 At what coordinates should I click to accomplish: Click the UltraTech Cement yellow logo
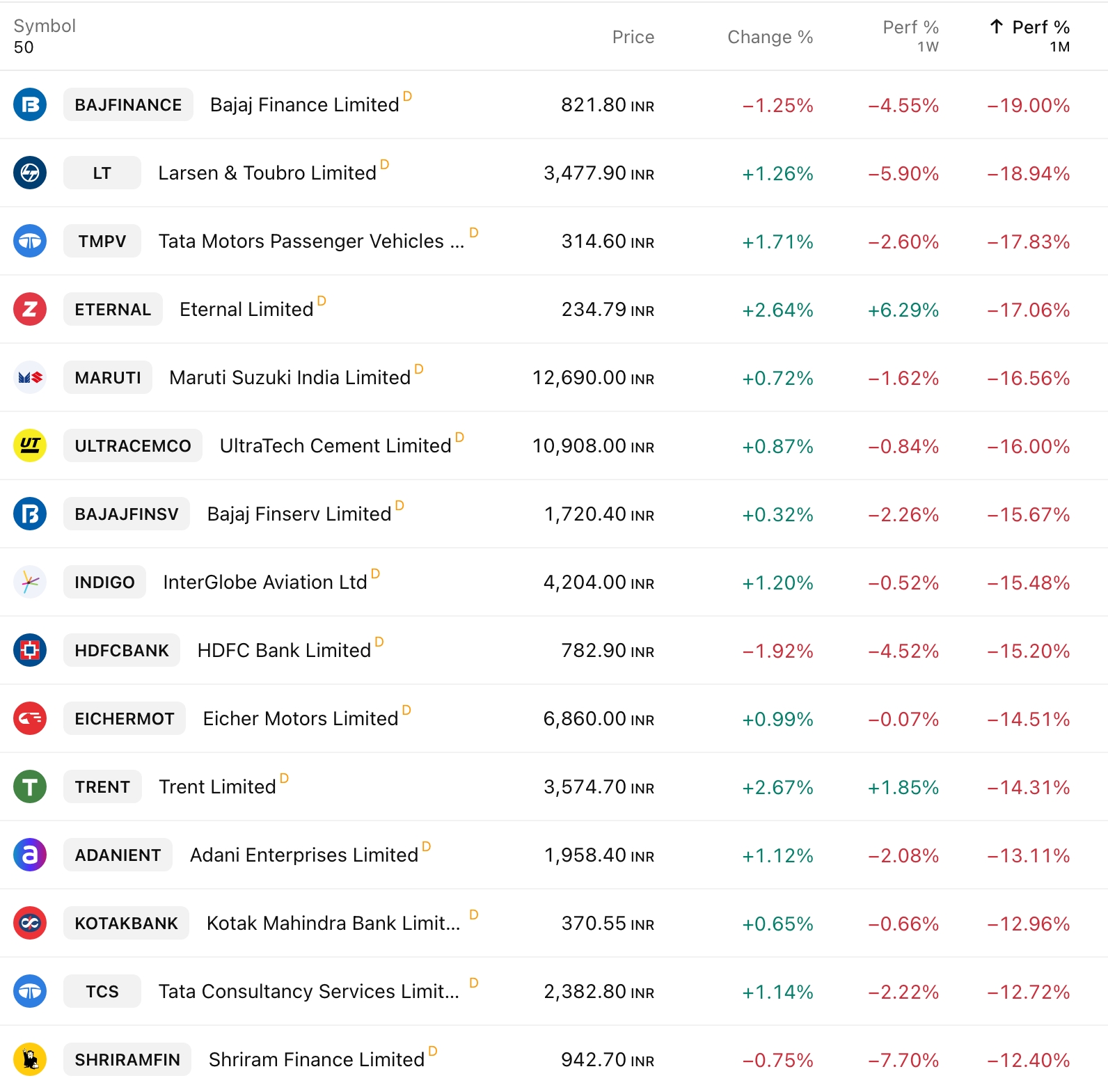coord(30,446)
